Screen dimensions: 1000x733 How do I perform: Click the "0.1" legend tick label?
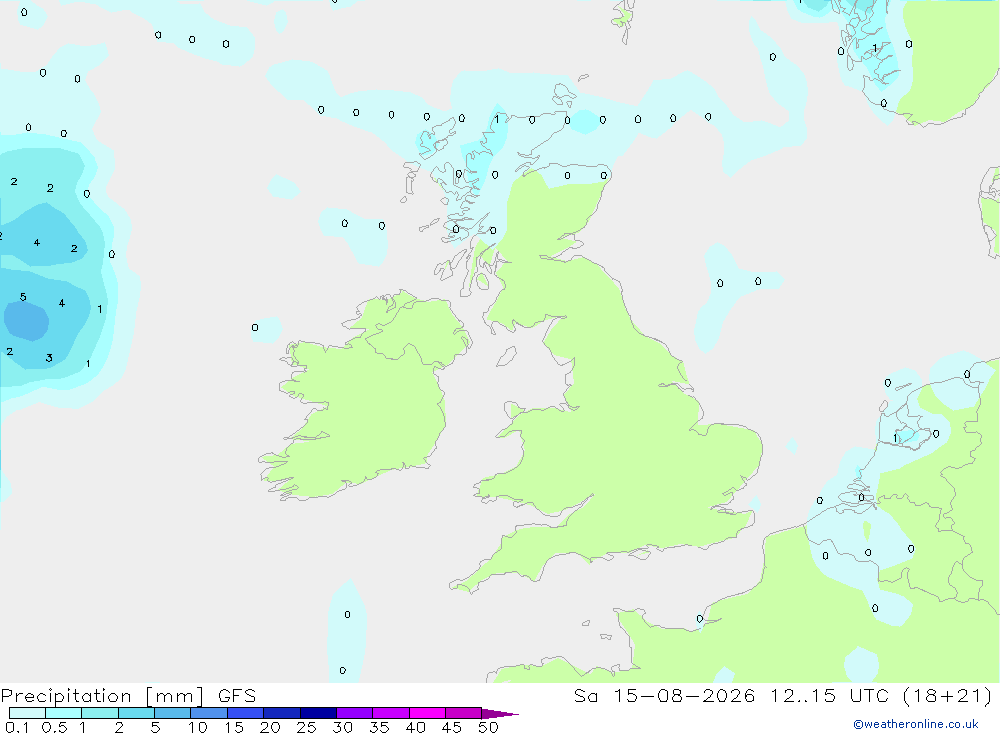pos(17,727)
